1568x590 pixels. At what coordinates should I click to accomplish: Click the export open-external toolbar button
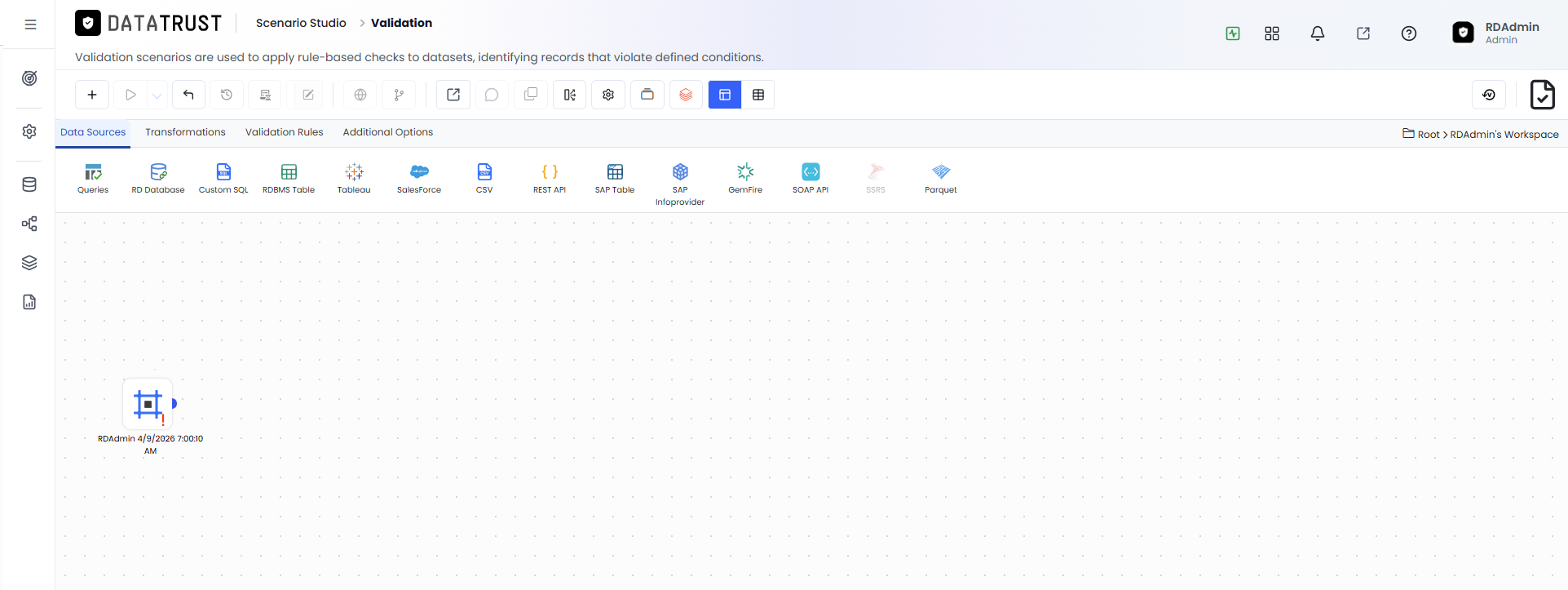coord(453,95)
